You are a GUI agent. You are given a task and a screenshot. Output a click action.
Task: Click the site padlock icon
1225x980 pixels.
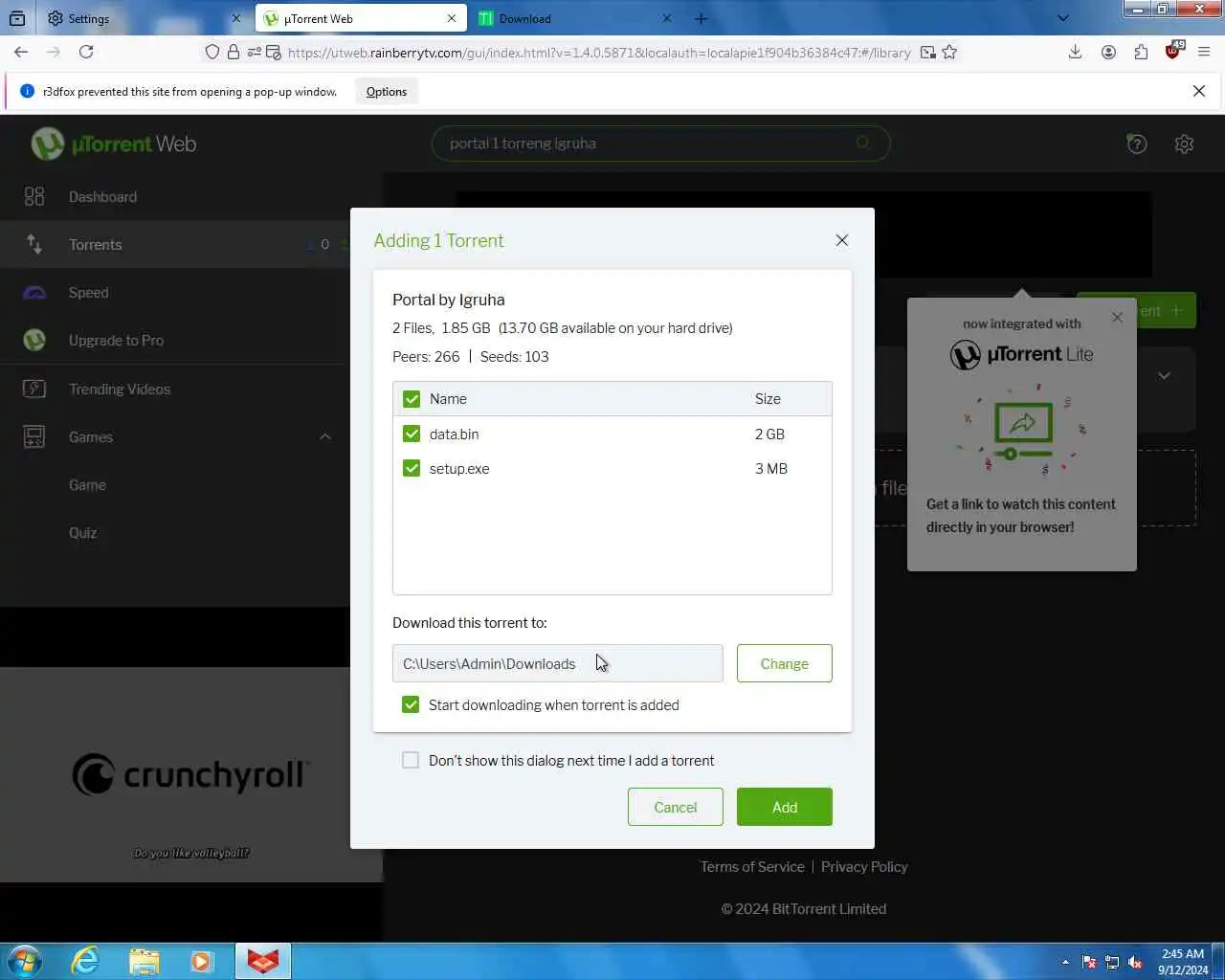coord(234,52)
